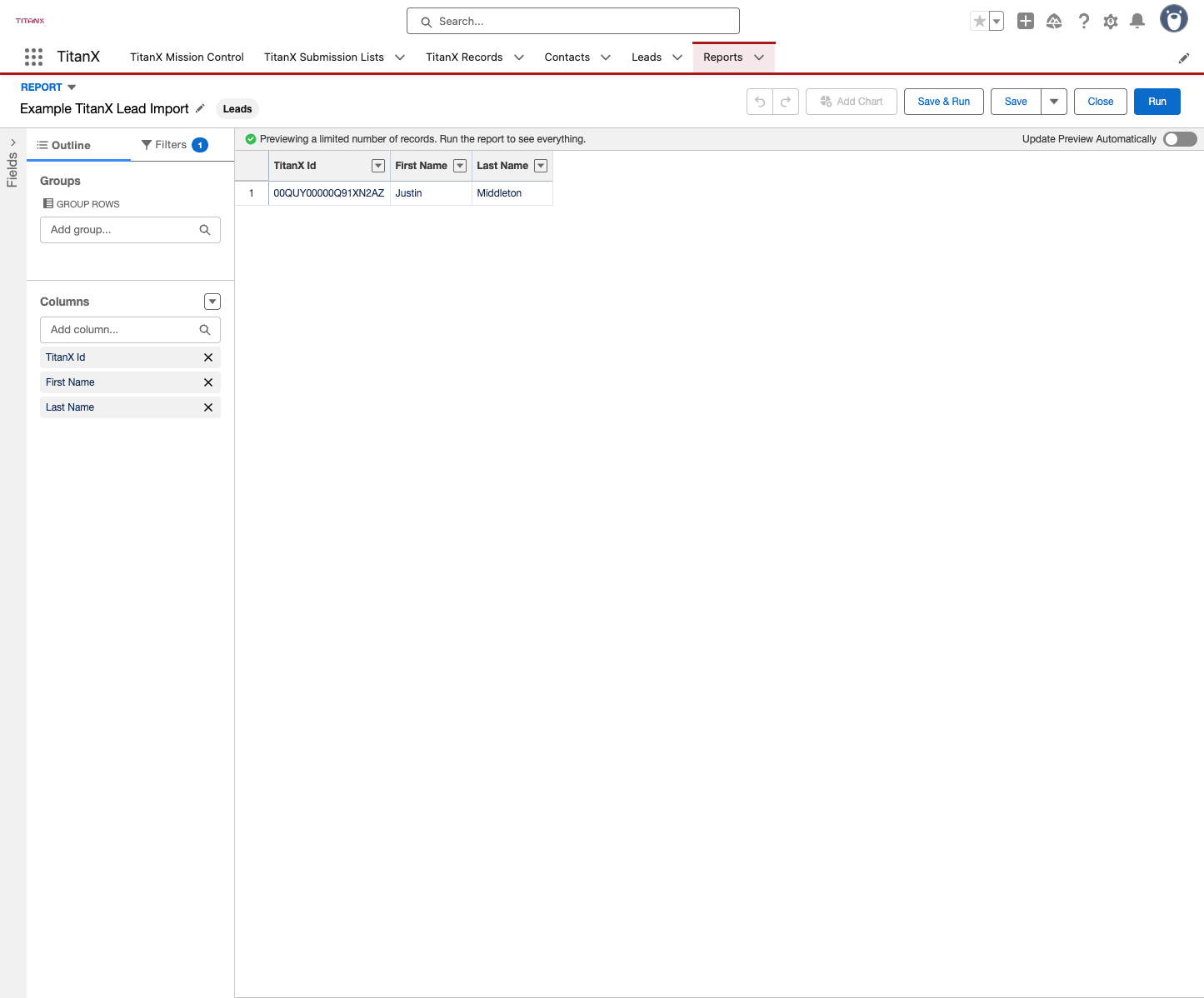Open TitanX Records tab
Screen dimensions: 1204x998
pyautogui.click(x=464, y=57)
